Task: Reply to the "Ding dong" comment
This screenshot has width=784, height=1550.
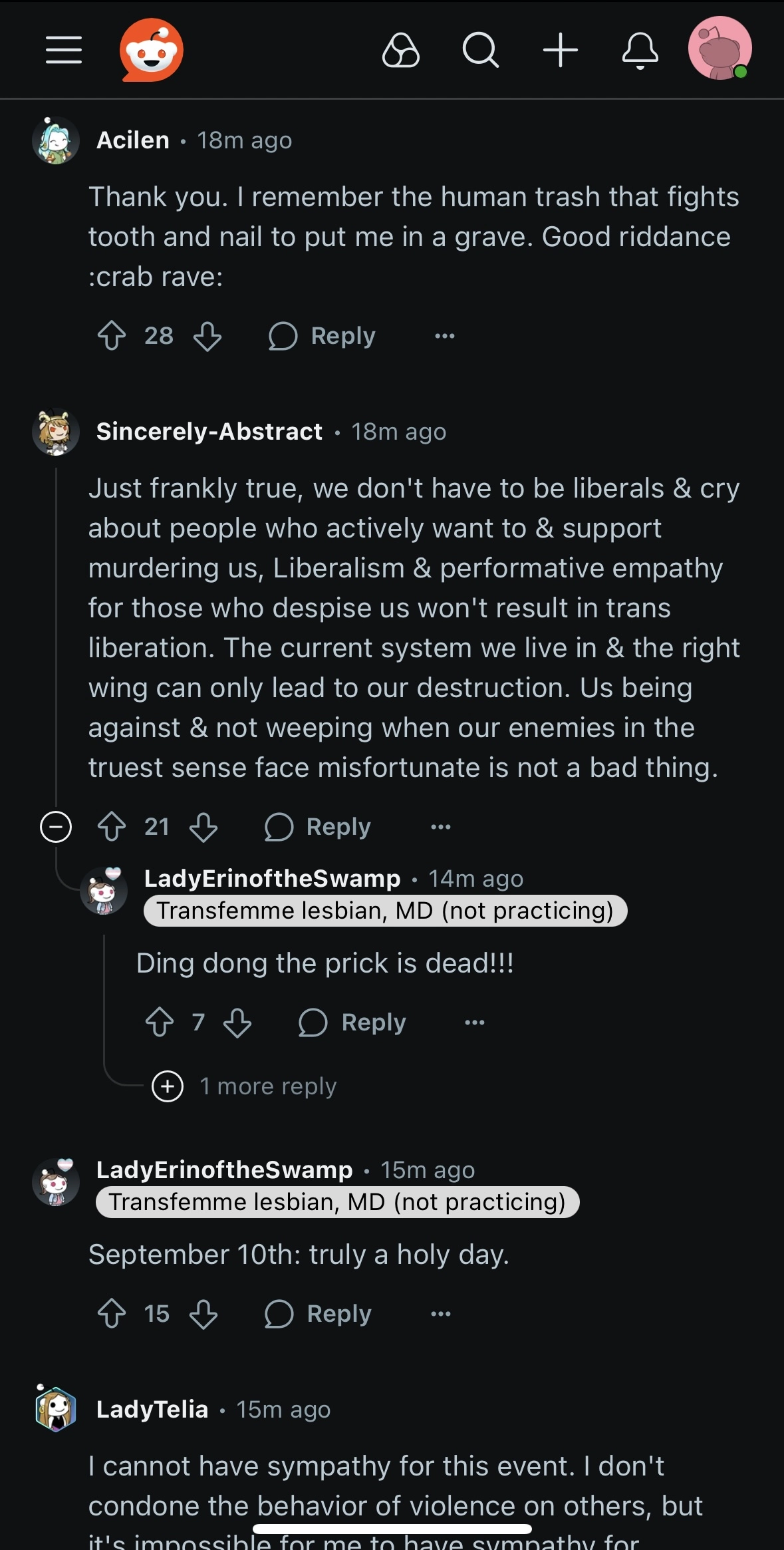Action: click(x=352, y=1022)
